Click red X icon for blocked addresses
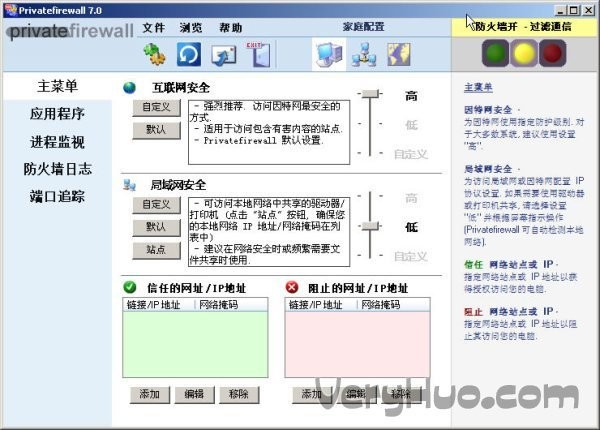This screenshot has height=430, width=600. click(x=292, y=287)
